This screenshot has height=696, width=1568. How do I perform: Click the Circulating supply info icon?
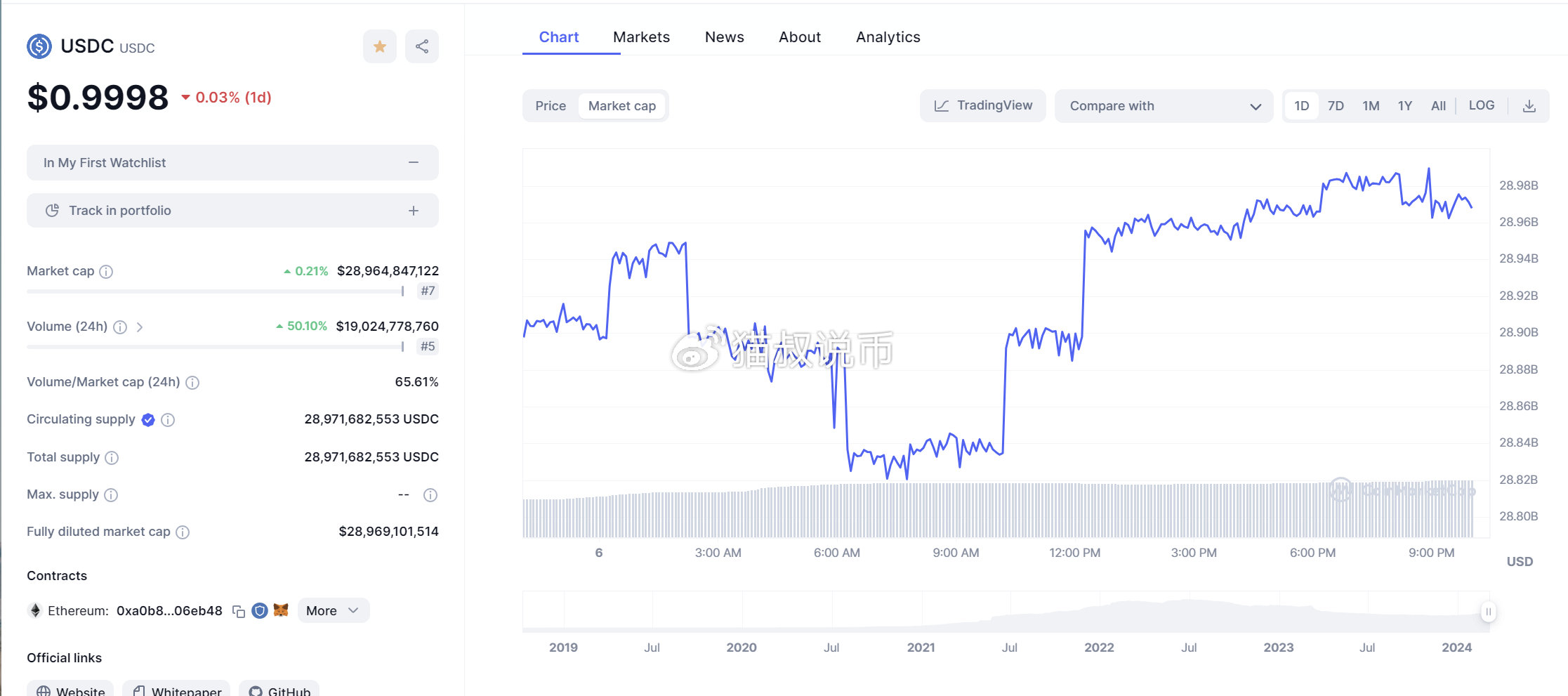click(168, 420)
